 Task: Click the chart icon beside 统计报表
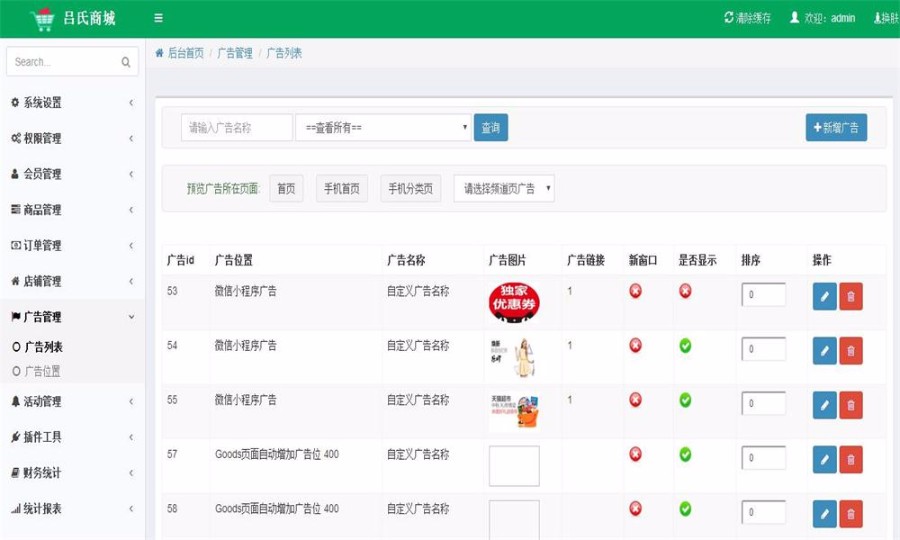[15, 508]
